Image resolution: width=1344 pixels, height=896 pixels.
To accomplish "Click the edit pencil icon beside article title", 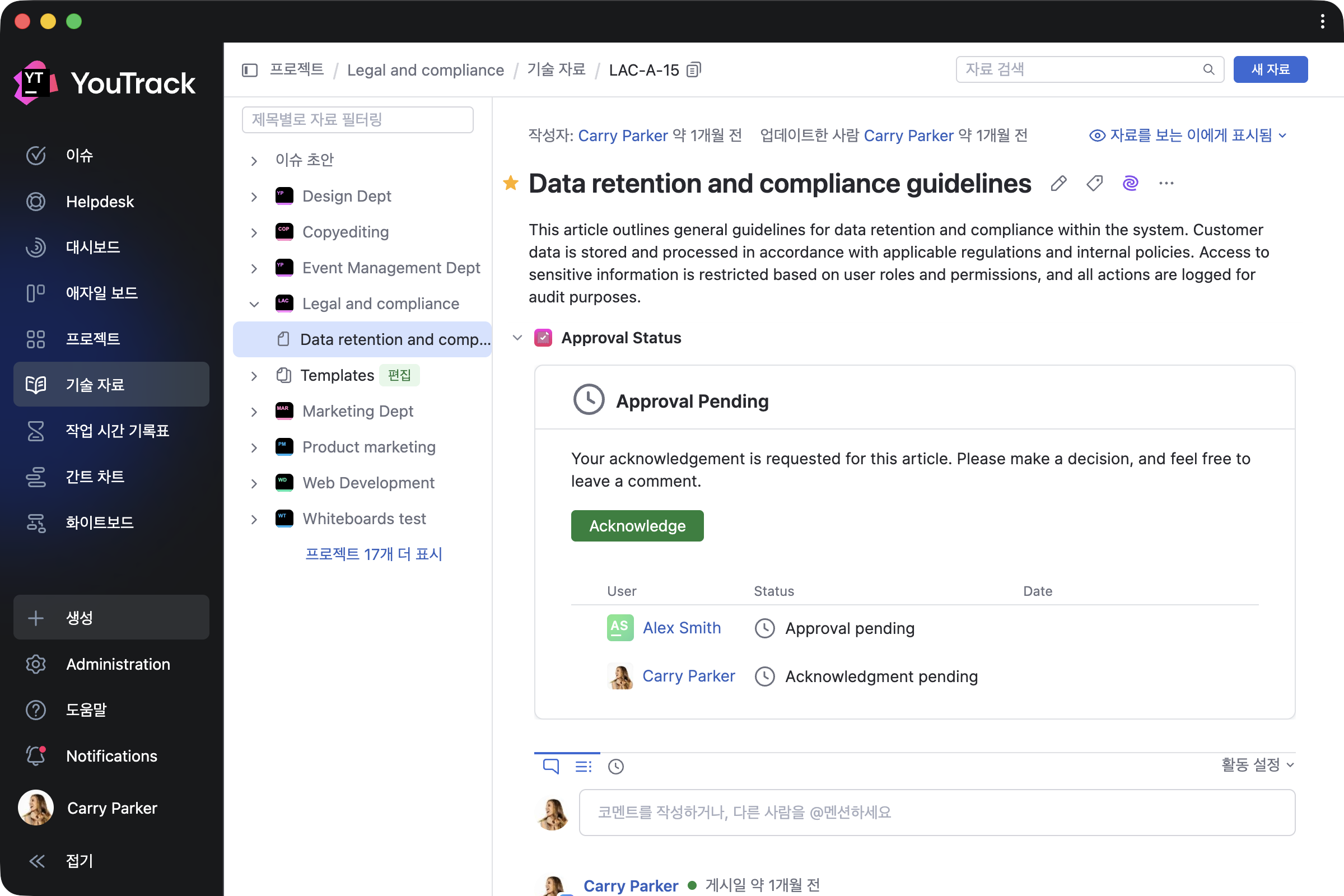I will (1058, 184).
